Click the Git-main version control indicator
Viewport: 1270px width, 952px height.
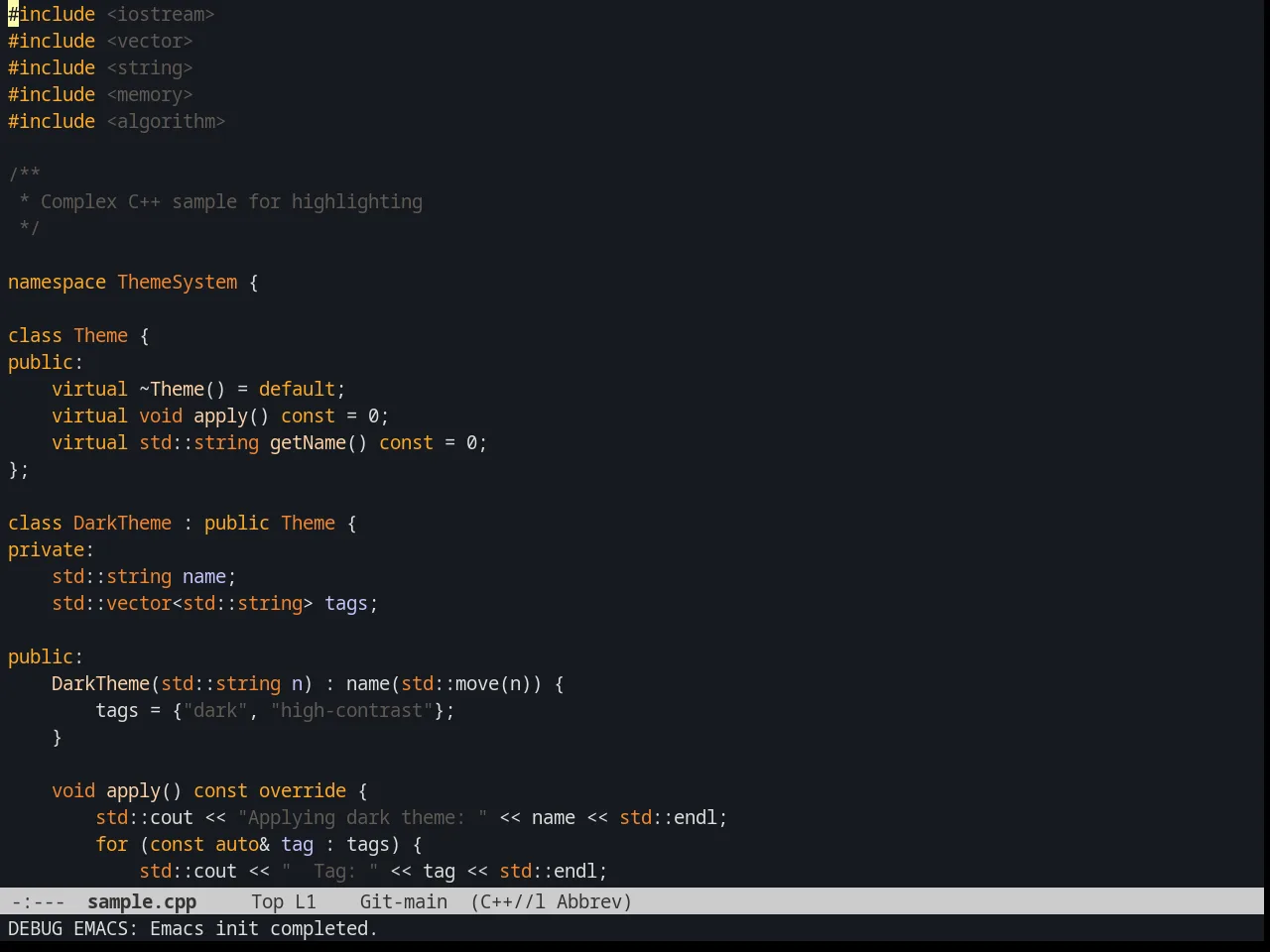404,901
